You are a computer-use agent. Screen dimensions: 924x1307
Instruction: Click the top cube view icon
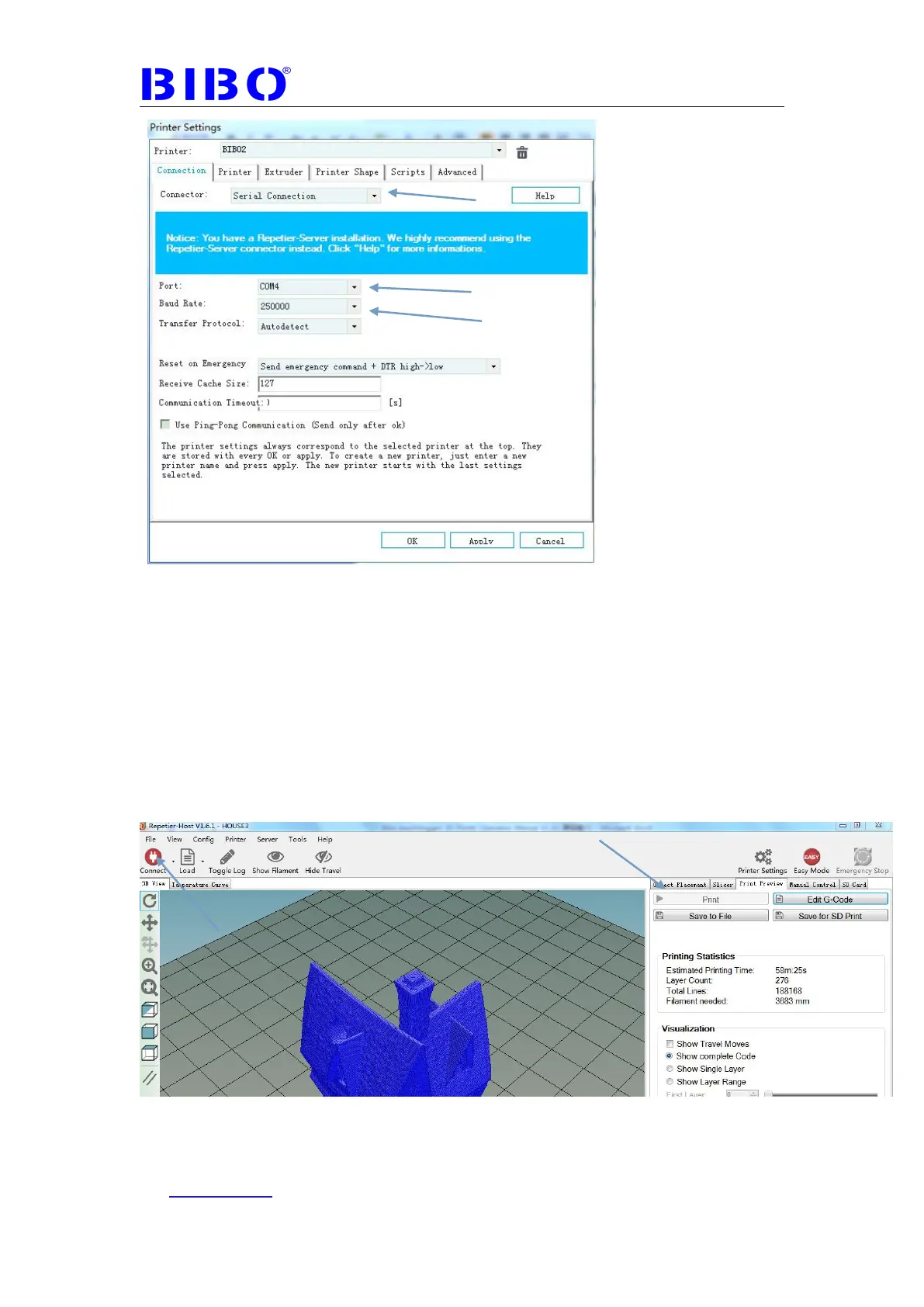pos(150,1053)
